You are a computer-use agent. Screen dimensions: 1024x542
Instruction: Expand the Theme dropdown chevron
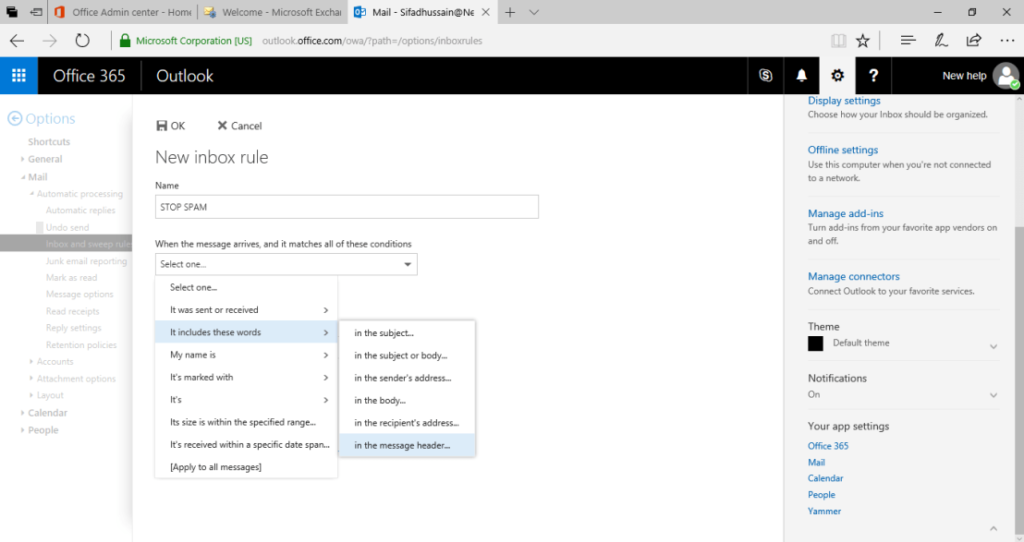tap(993, 346)
